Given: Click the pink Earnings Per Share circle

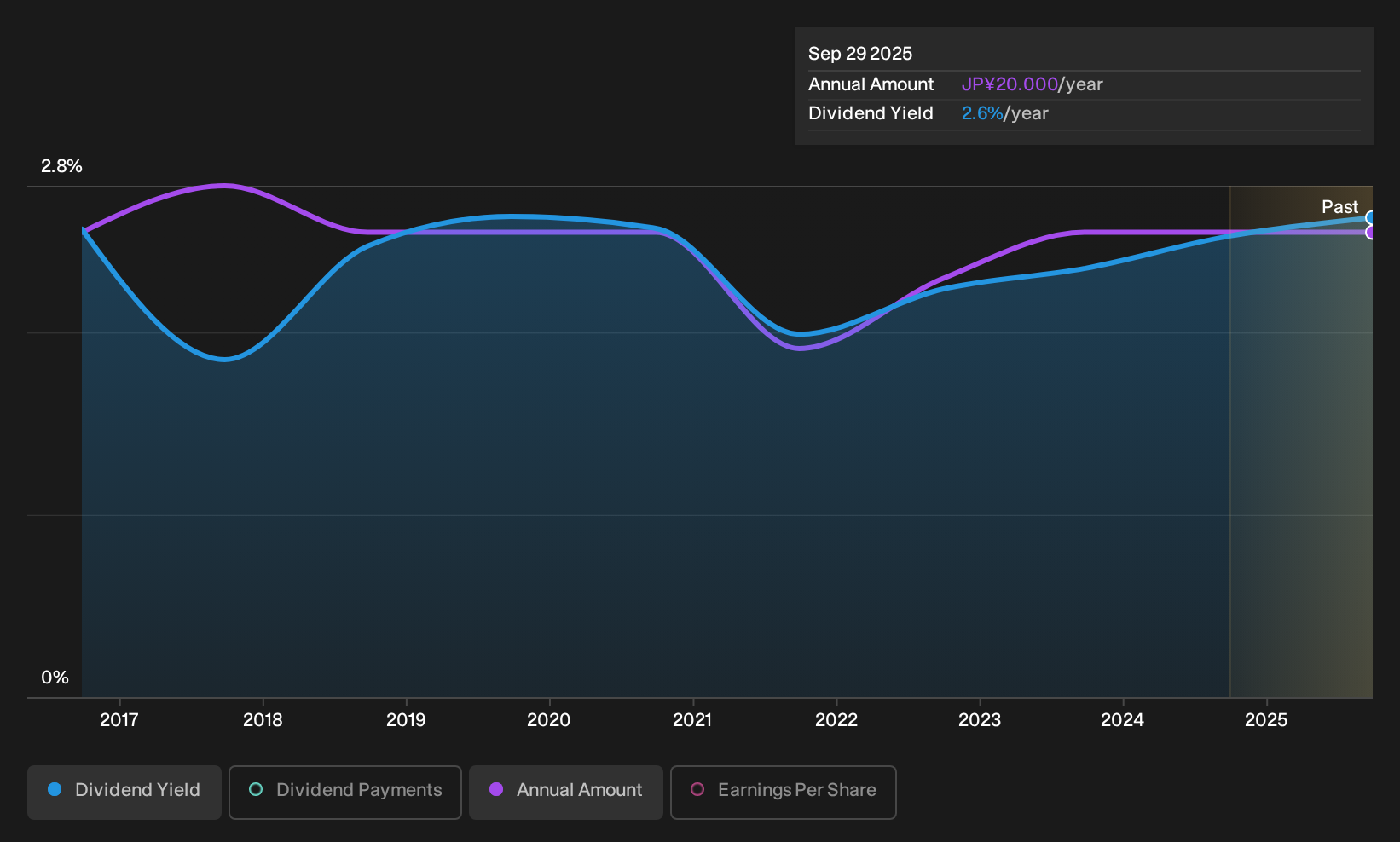Looking at the screenshot, I should [697, 790].
